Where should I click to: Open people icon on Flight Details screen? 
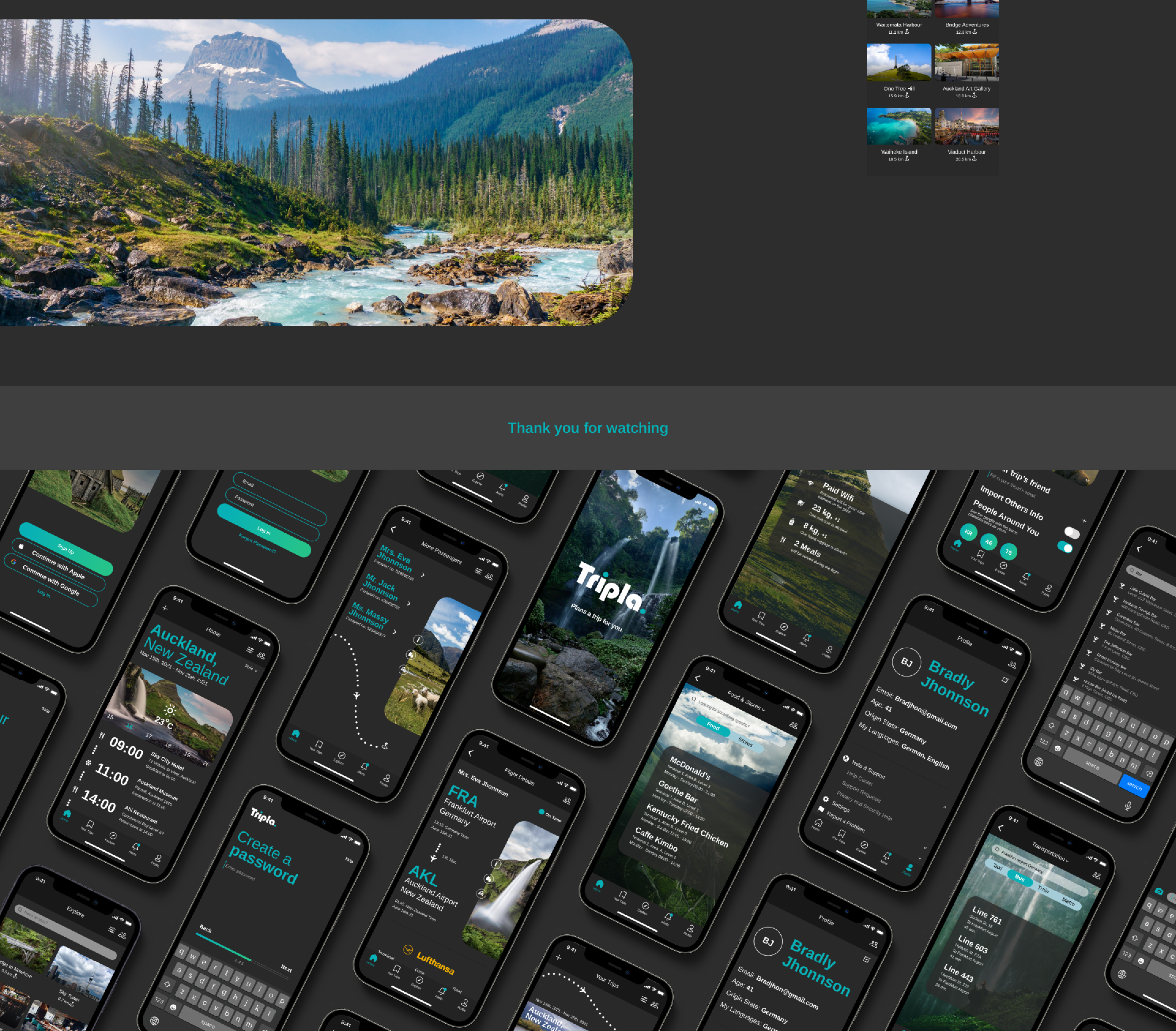pyautogui.click(x=567, y=800)
